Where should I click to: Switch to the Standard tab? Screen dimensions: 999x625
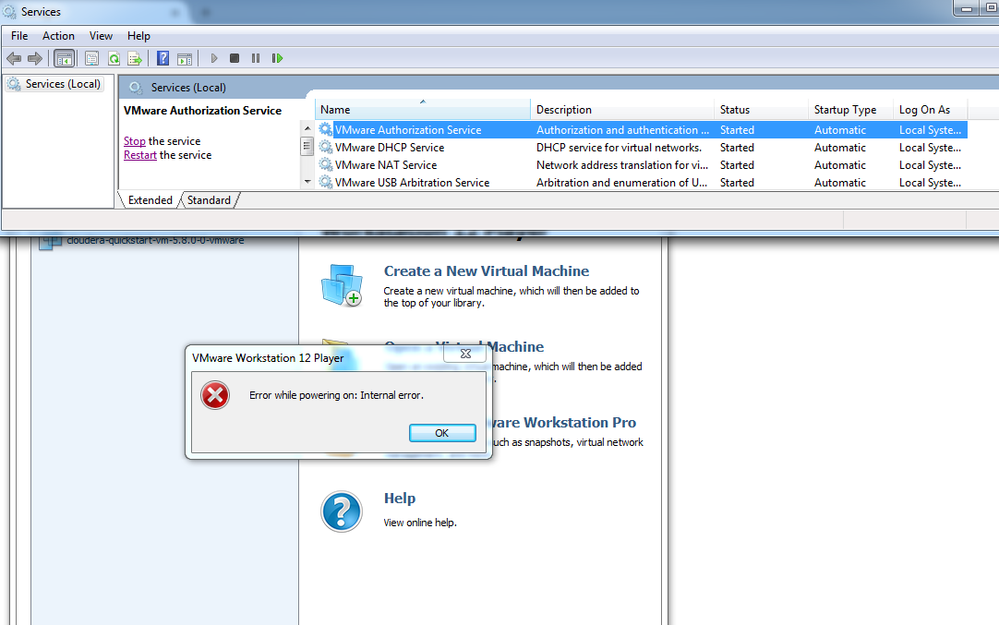[209, 200]
